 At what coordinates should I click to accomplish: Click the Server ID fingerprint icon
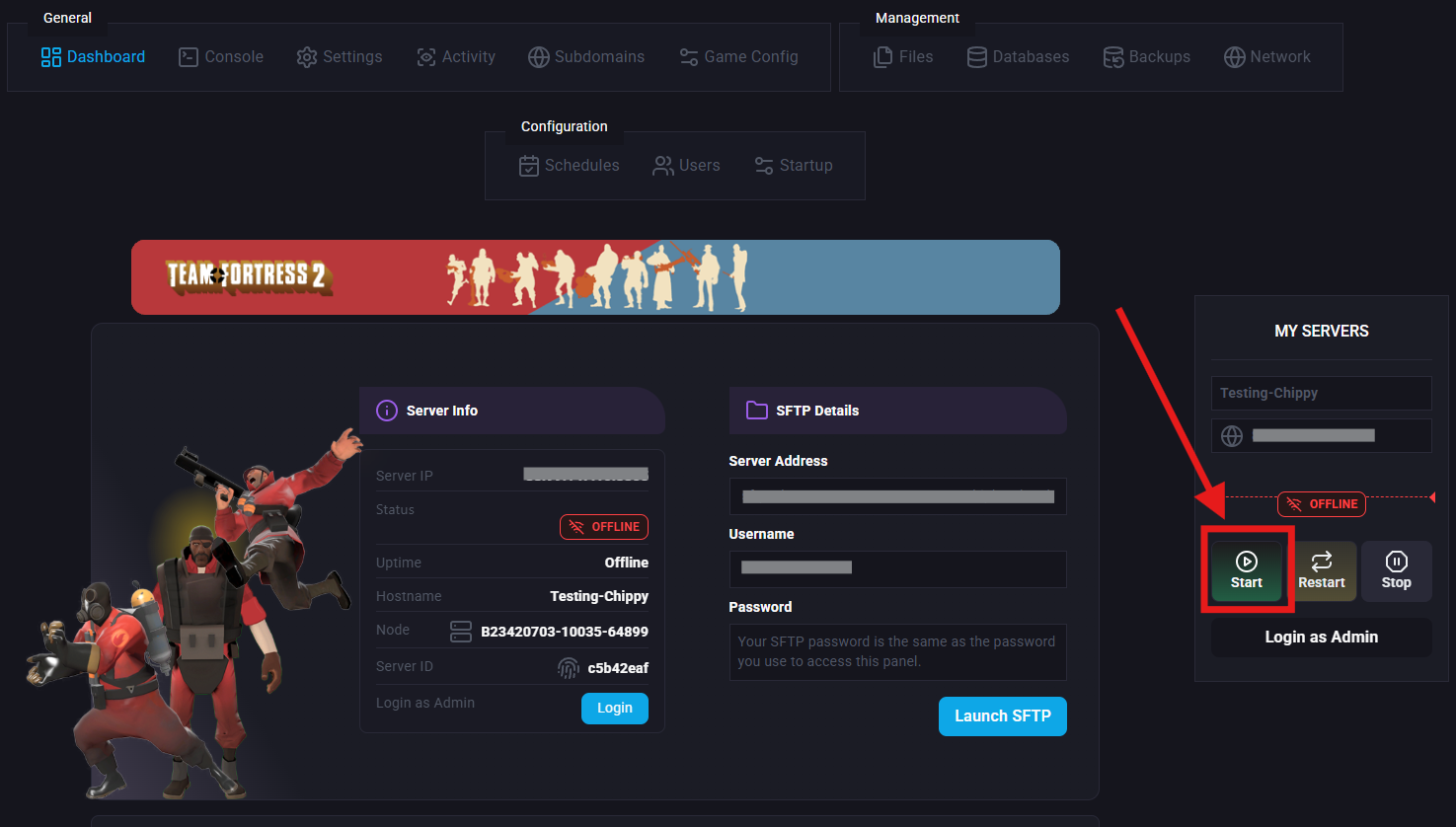click(x=569, y=668)
